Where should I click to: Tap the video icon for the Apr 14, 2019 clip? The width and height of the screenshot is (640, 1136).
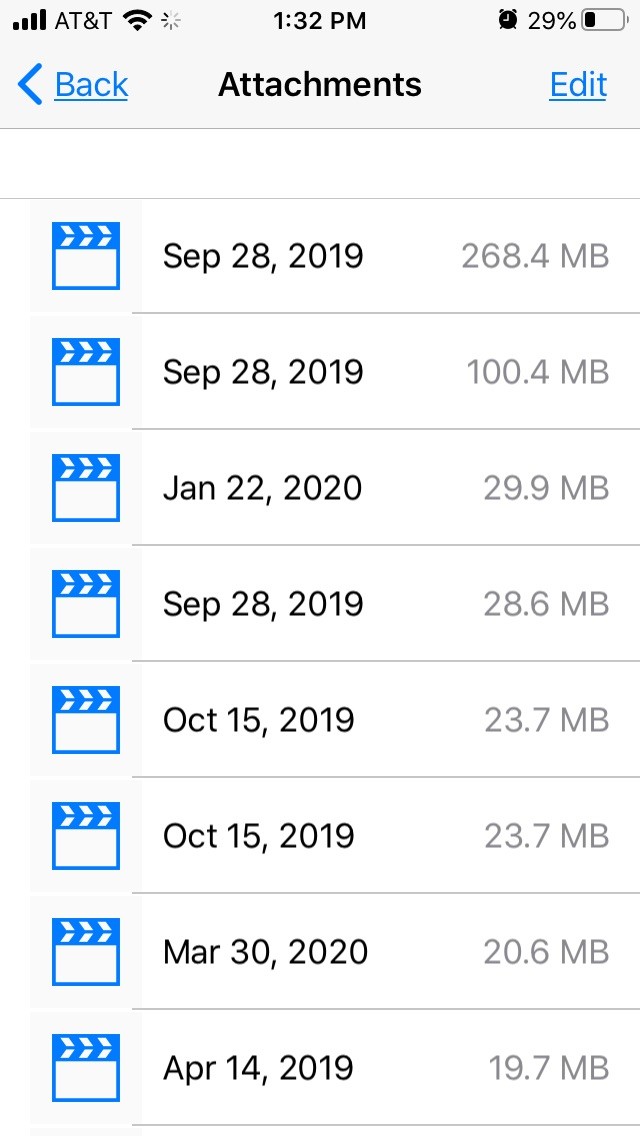(x=85, y=1067)
